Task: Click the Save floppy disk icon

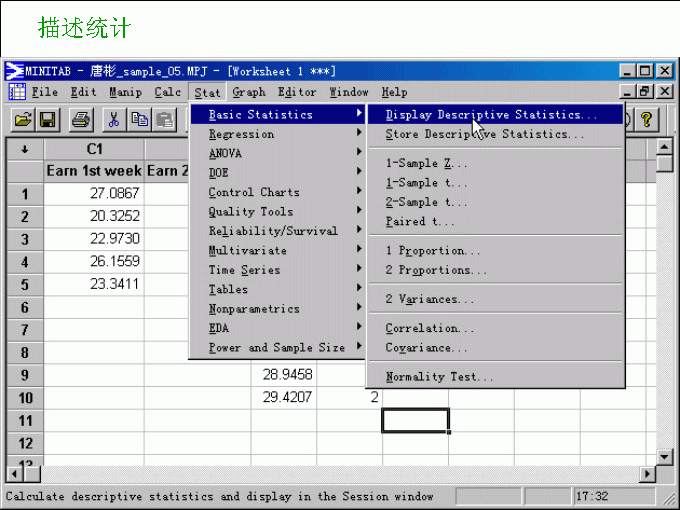Action: coord(47,120)
